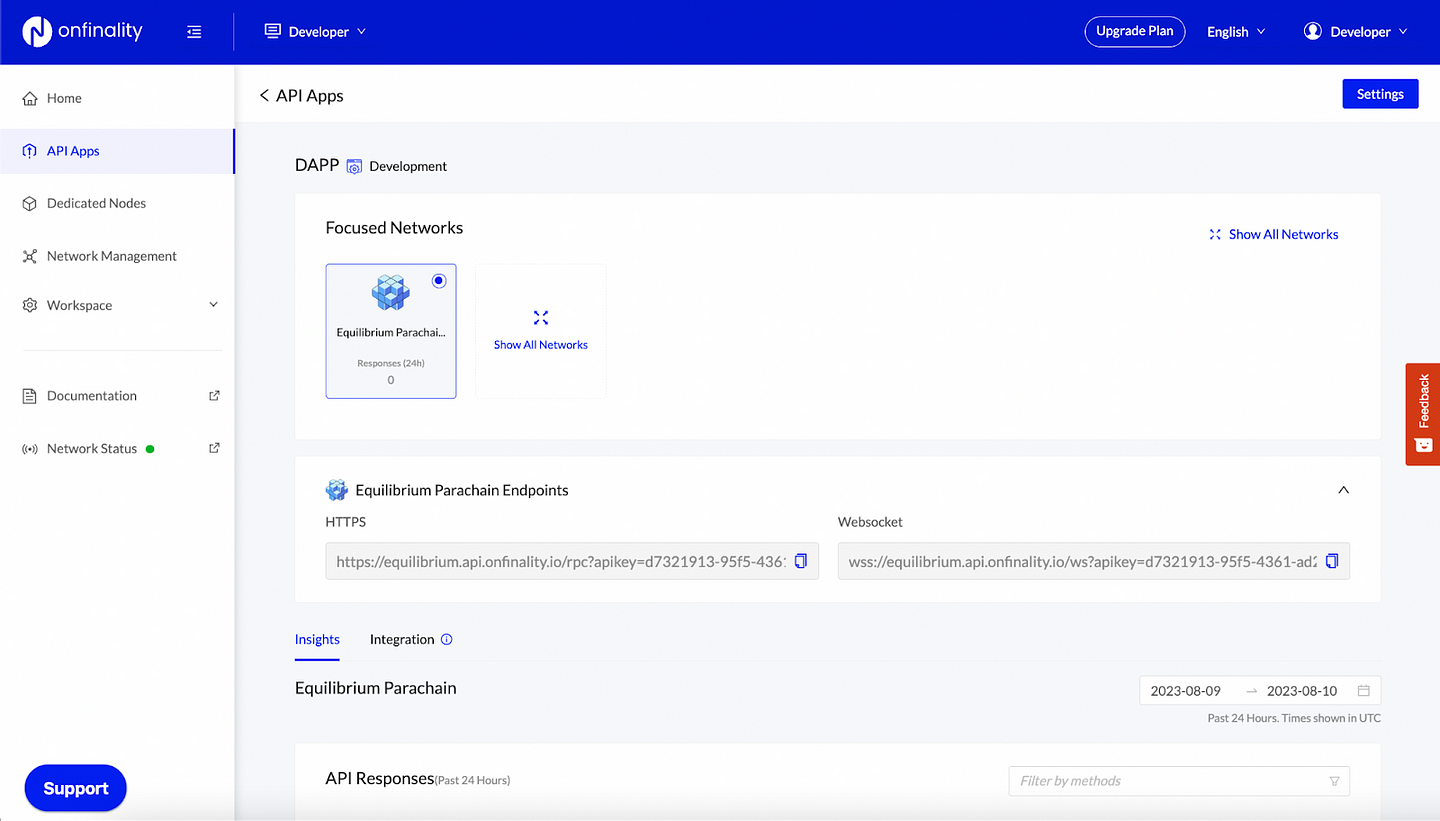Click the Documentation page icon

[x=29, y=396]
